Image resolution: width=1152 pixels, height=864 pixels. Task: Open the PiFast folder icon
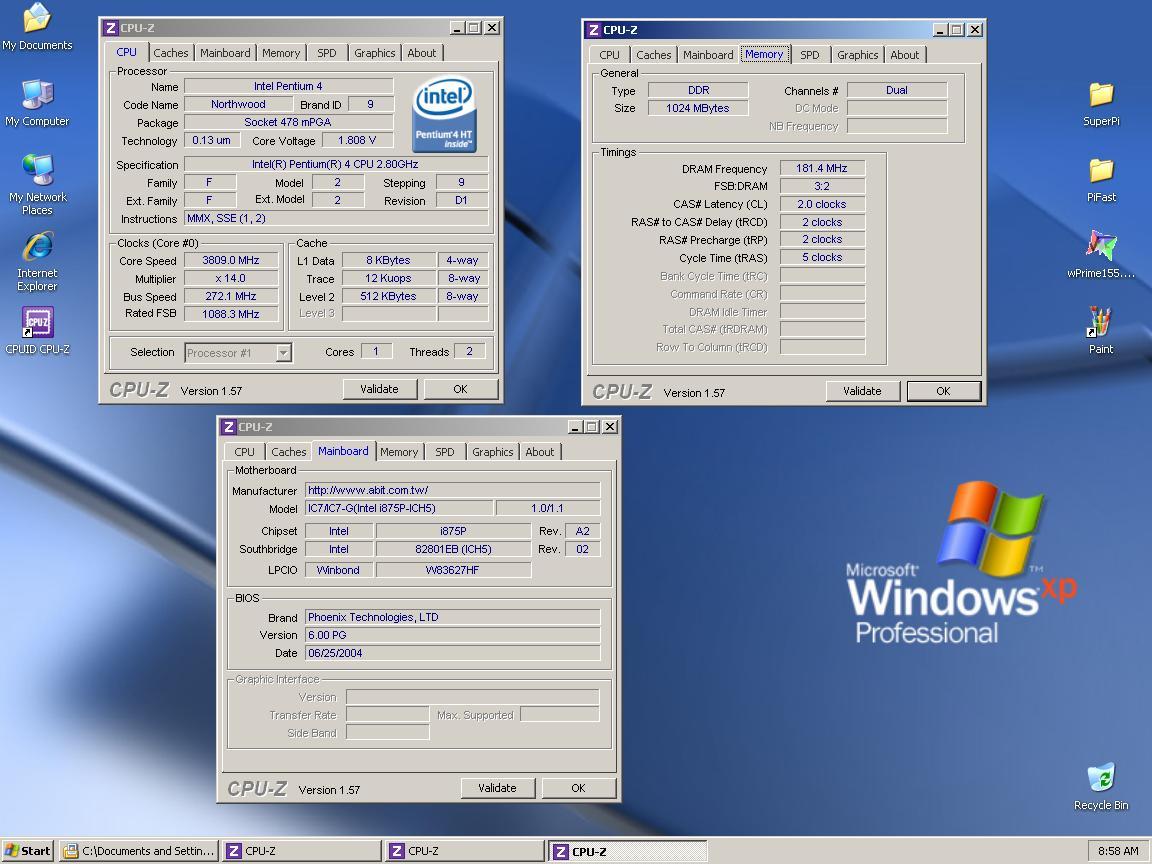pyautogui.click(x=1101, y=180)
